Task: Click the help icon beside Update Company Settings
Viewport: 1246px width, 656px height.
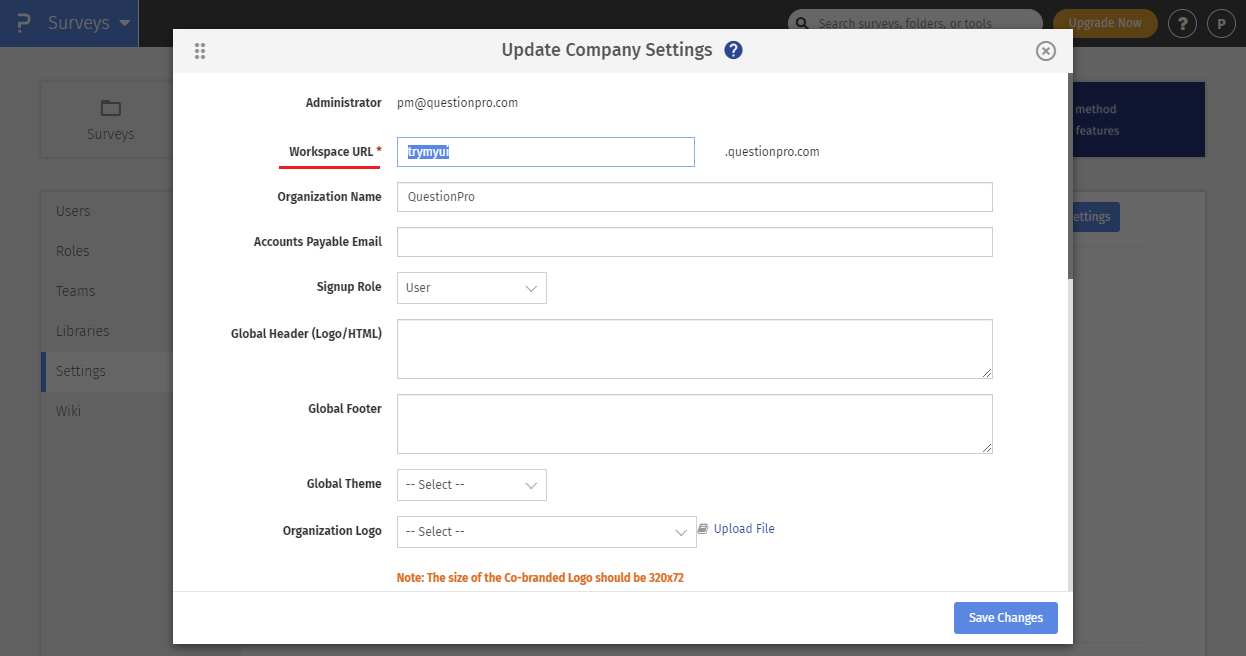Action: pos(733,50)
